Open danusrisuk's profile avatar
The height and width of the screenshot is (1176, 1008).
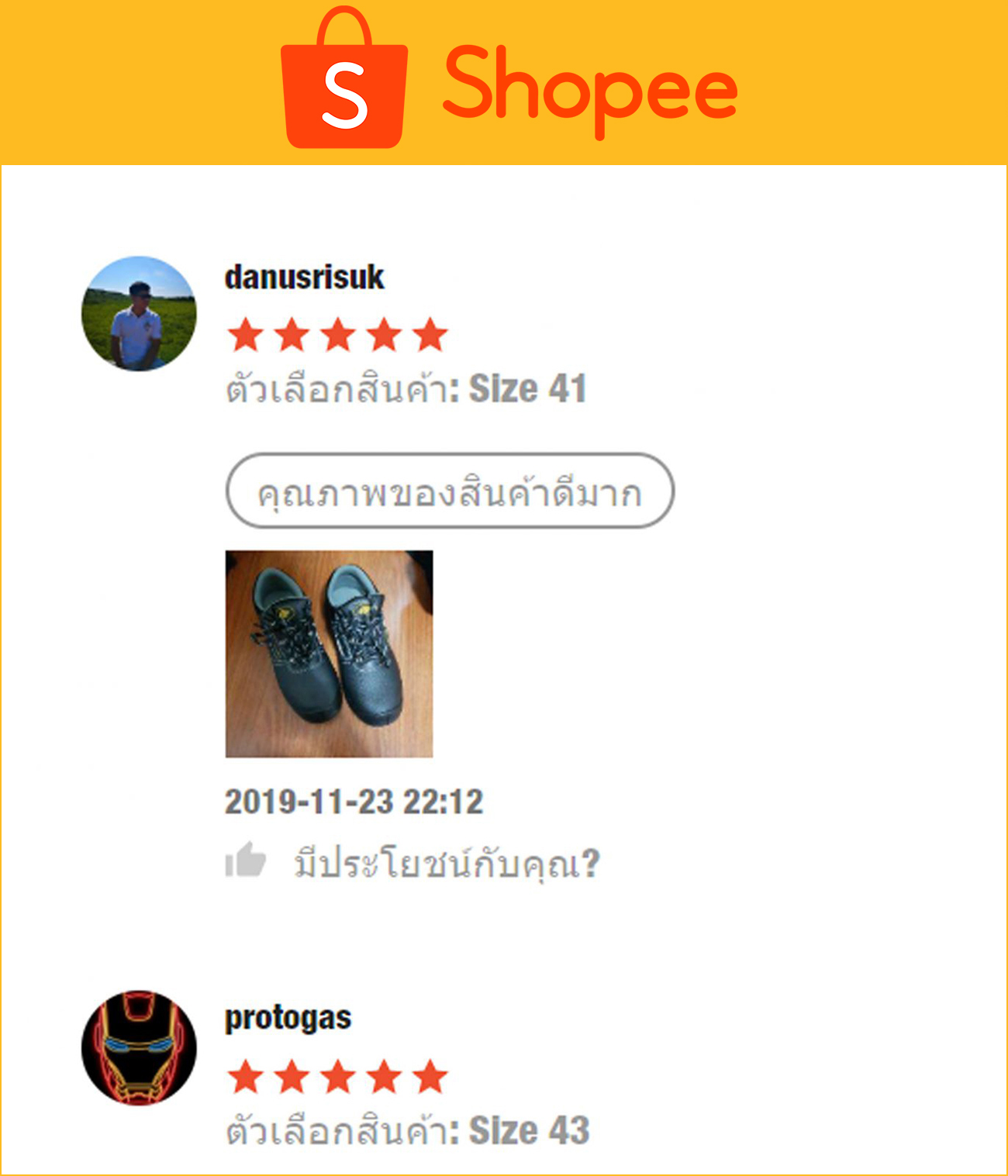click(139, 313)
